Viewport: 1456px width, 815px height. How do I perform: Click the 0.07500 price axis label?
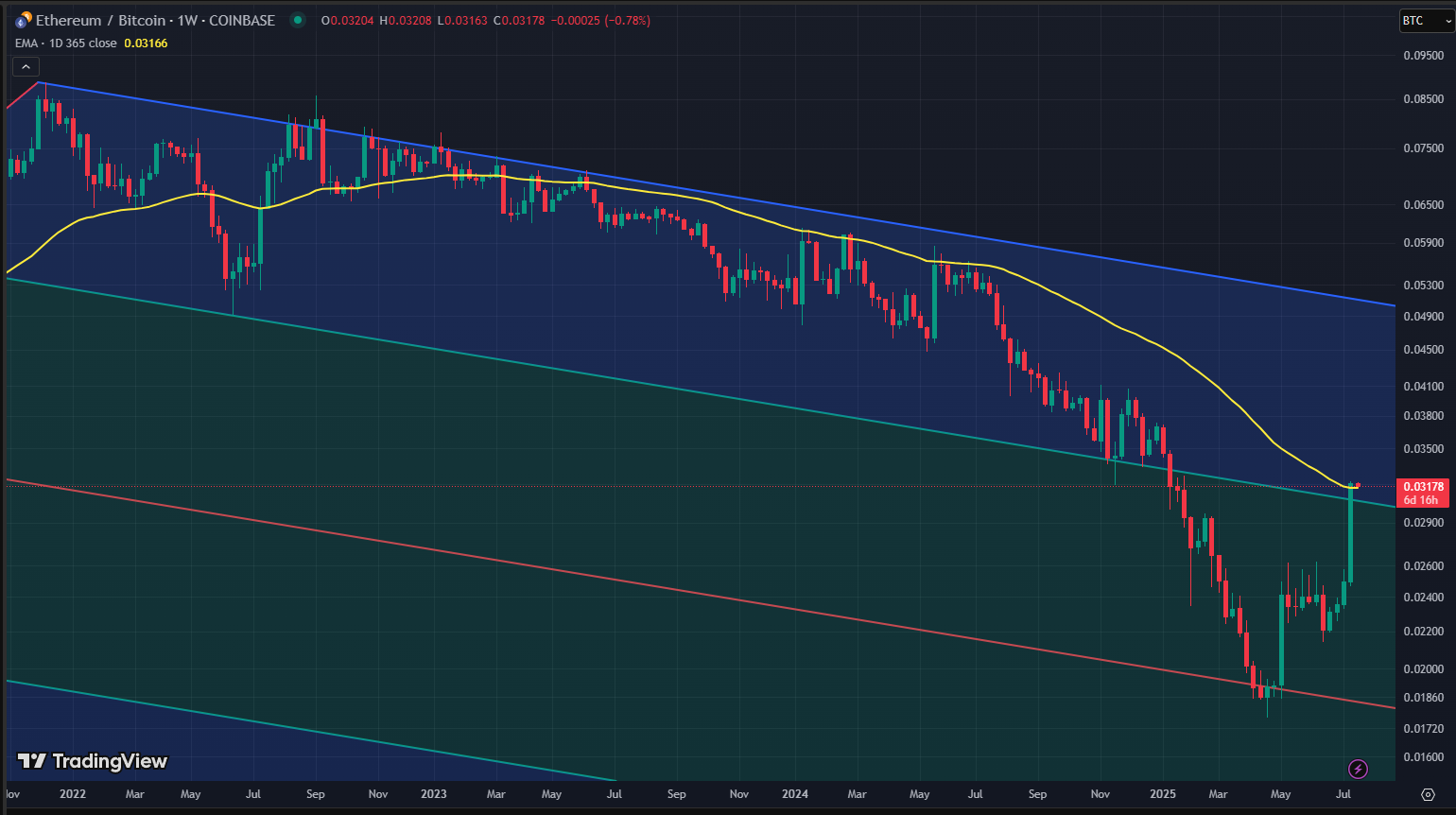click(x=1423, y=148)
